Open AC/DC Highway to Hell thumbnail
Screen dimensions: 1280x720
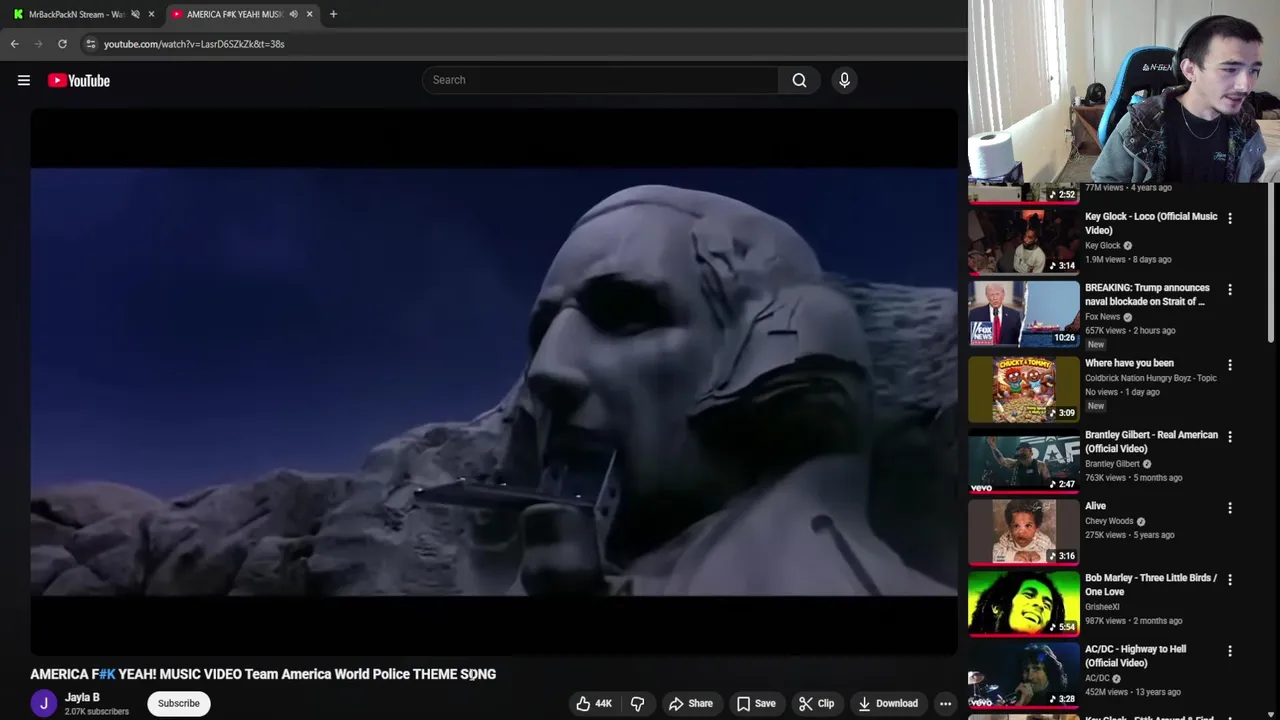point(1024,675)
